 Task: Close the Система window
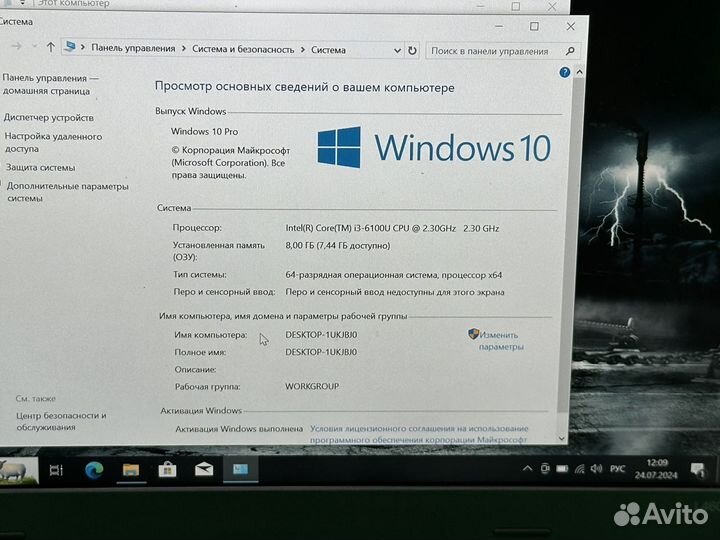point(570,27)
